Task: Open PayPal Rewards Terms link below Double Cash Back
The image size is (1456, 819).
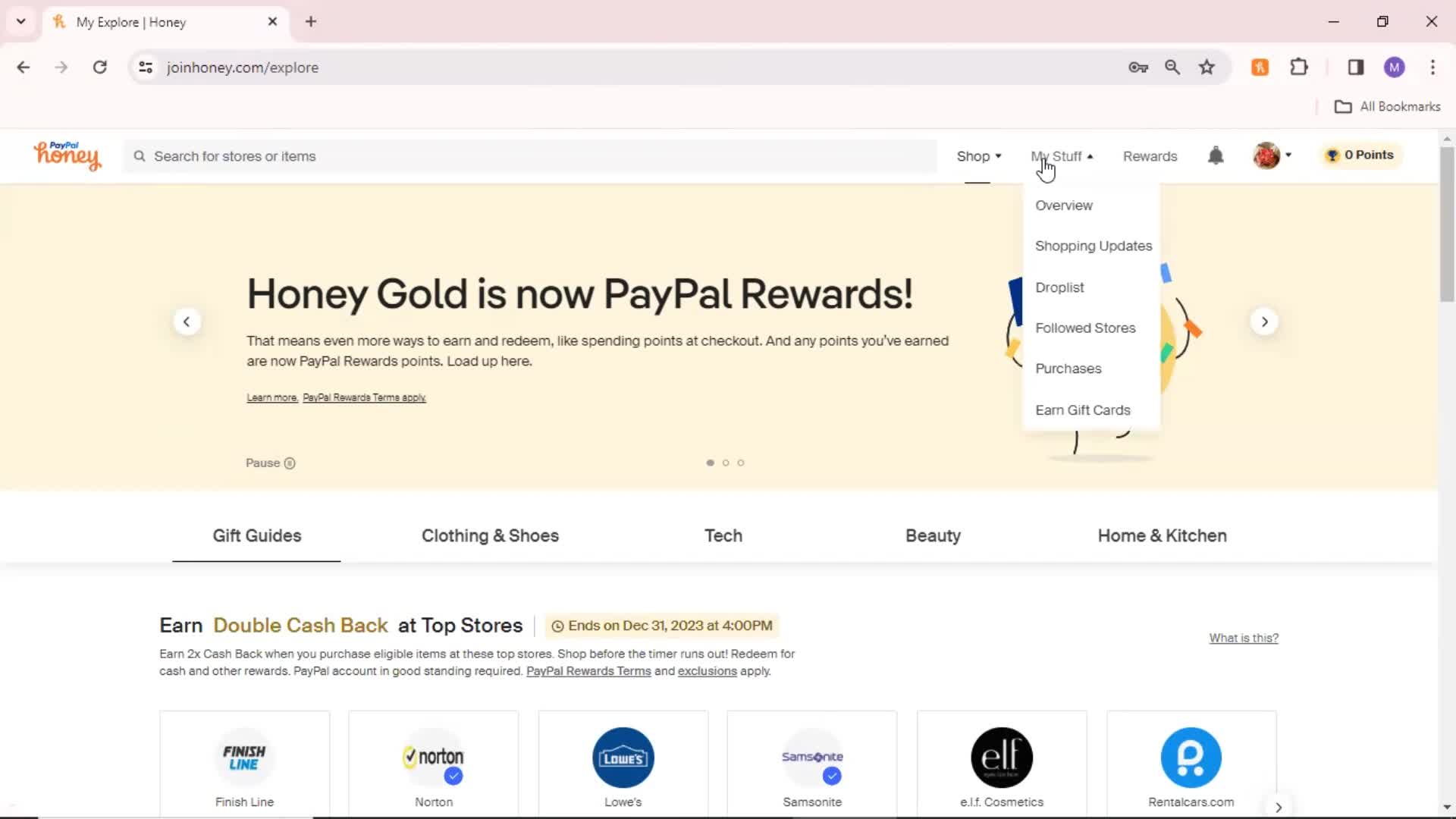Action: click(x=588, y=672)
